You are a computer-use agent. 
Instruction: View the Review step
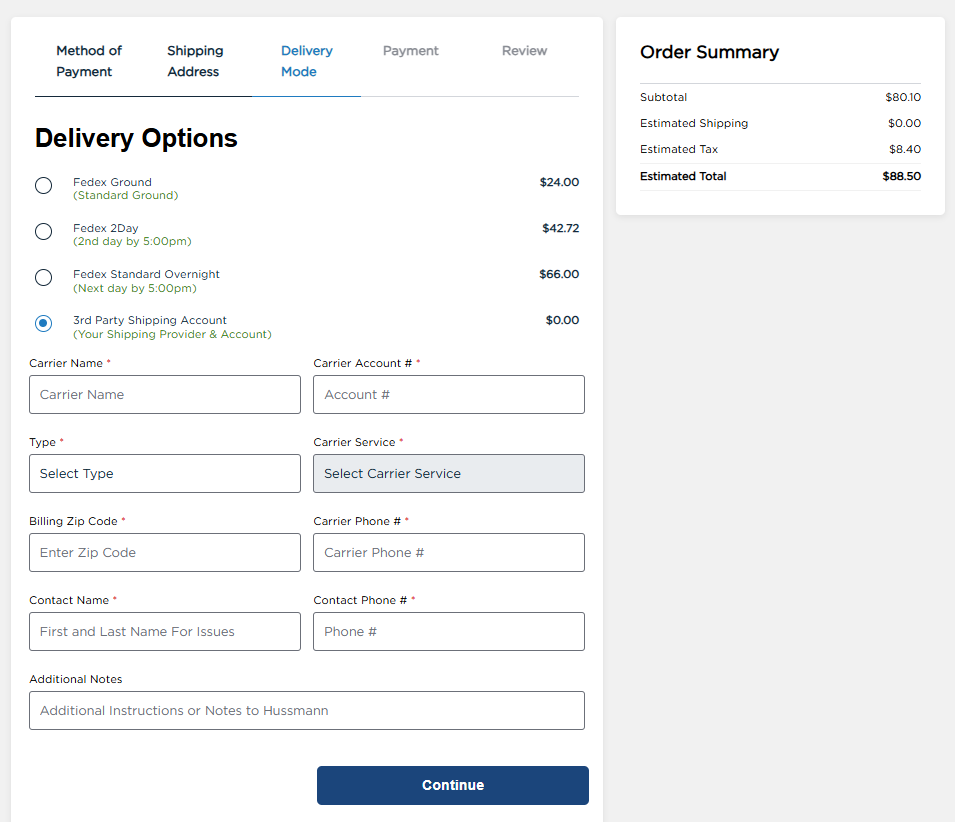[524, 50]
